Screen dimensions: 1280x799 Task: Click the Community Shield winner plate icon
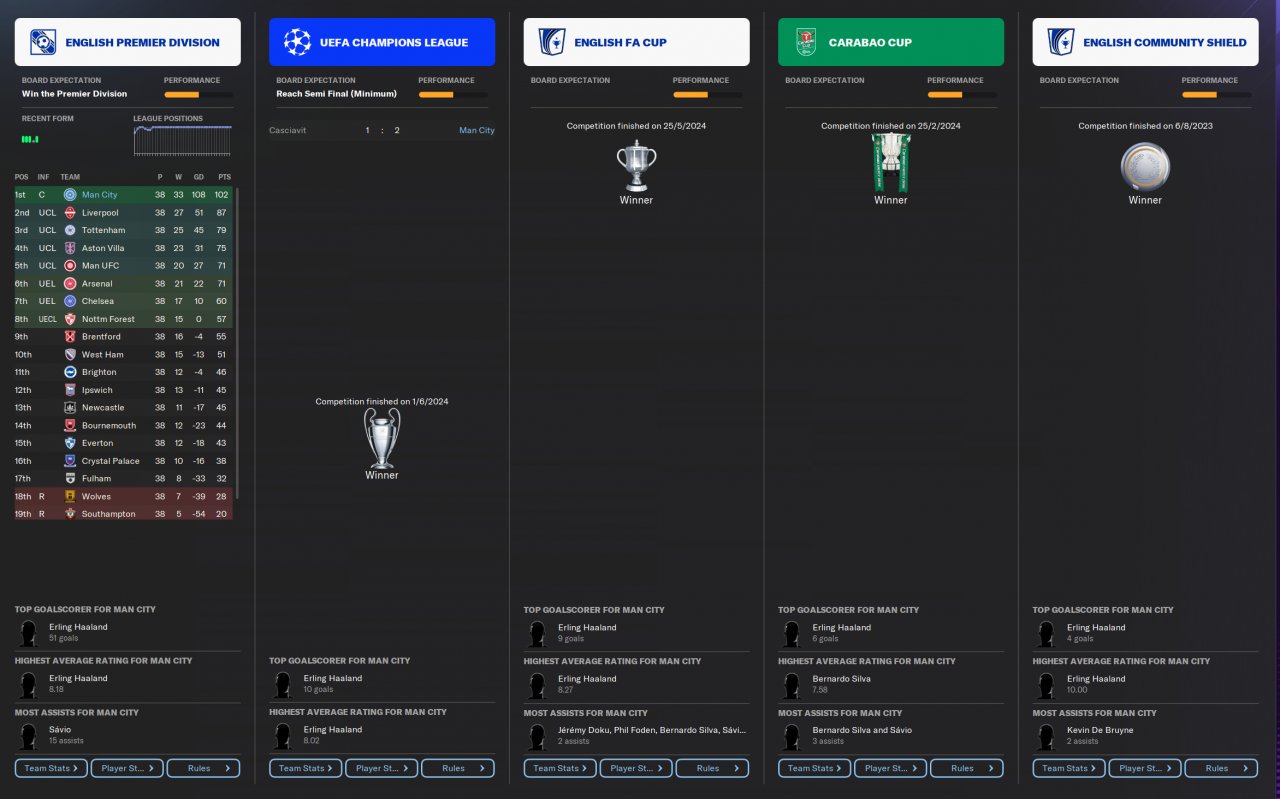[x=1145, y=166]
